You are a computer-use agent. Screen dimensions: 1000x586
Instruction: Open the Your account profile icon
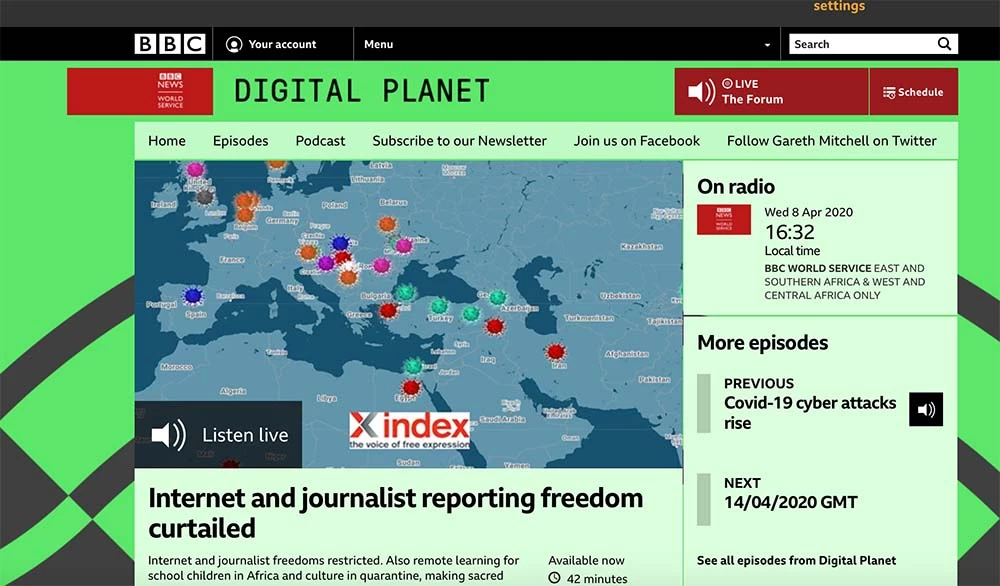click(234, 44)
